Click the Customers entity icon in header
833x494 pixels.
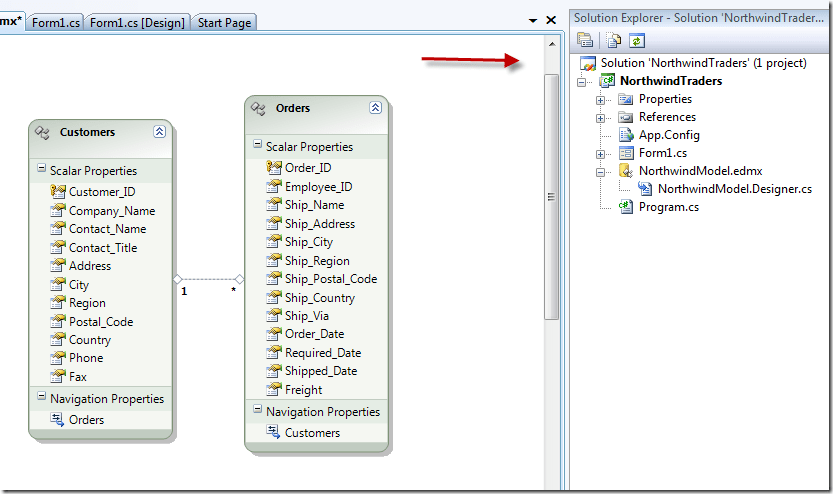42,132
